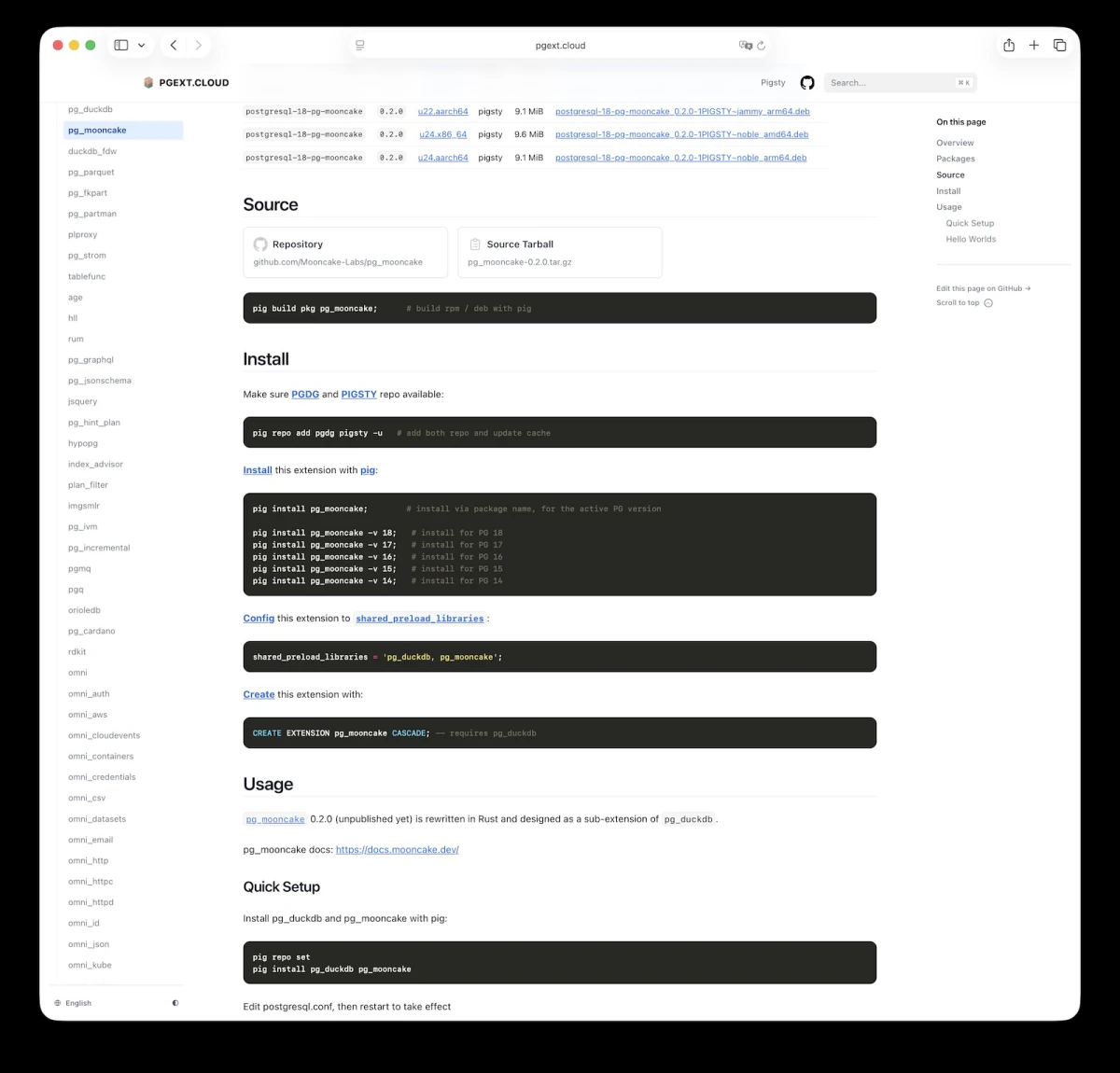
Task: Jump to Install in On this page
Action: [948, 191]
